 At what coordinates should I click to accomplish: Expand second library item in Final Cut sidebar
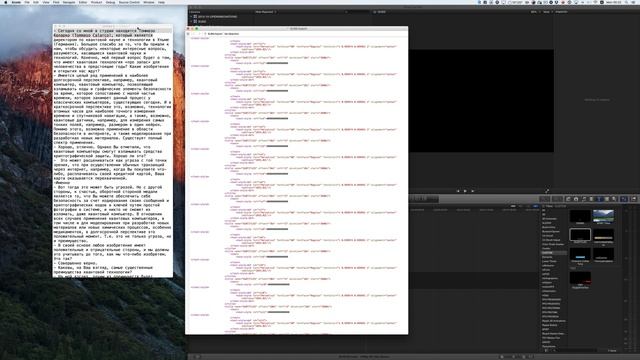(x=191, y=21)
